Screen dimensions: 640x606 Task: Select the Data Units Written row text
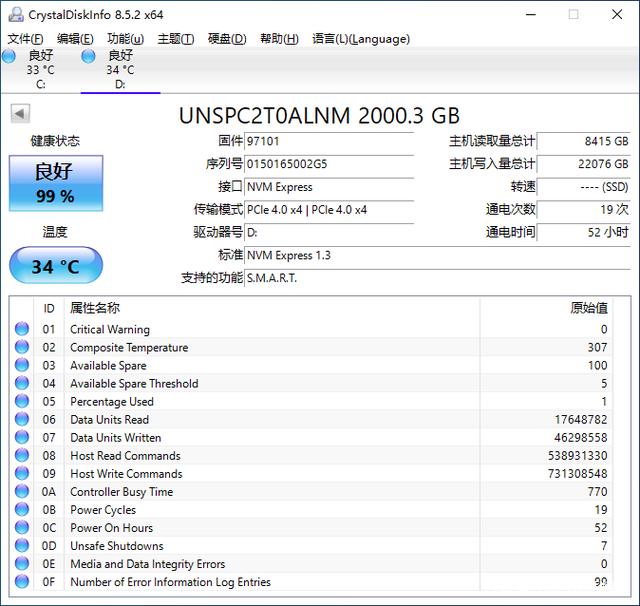116,437
